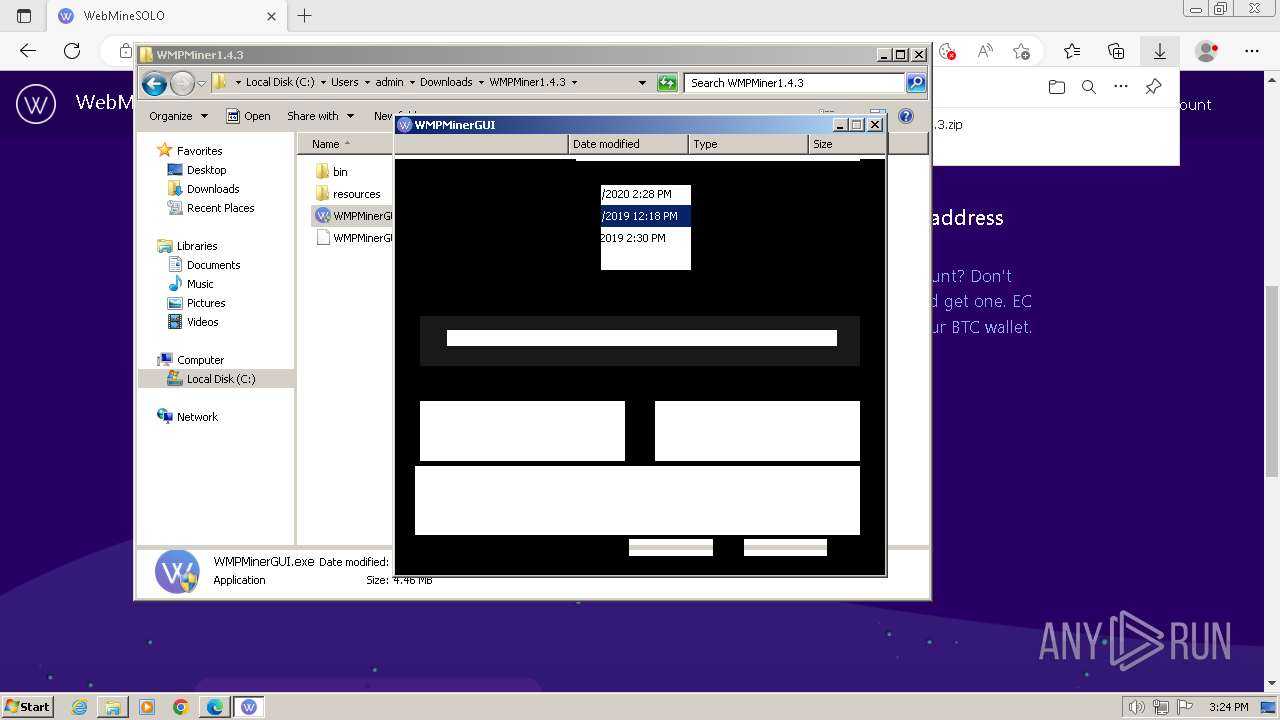Image resolution: width=1280 pixels, height=720 pixels.
Task: Open recent pages dropdown beside Explorer's forward button
Action: pos(201,83)
